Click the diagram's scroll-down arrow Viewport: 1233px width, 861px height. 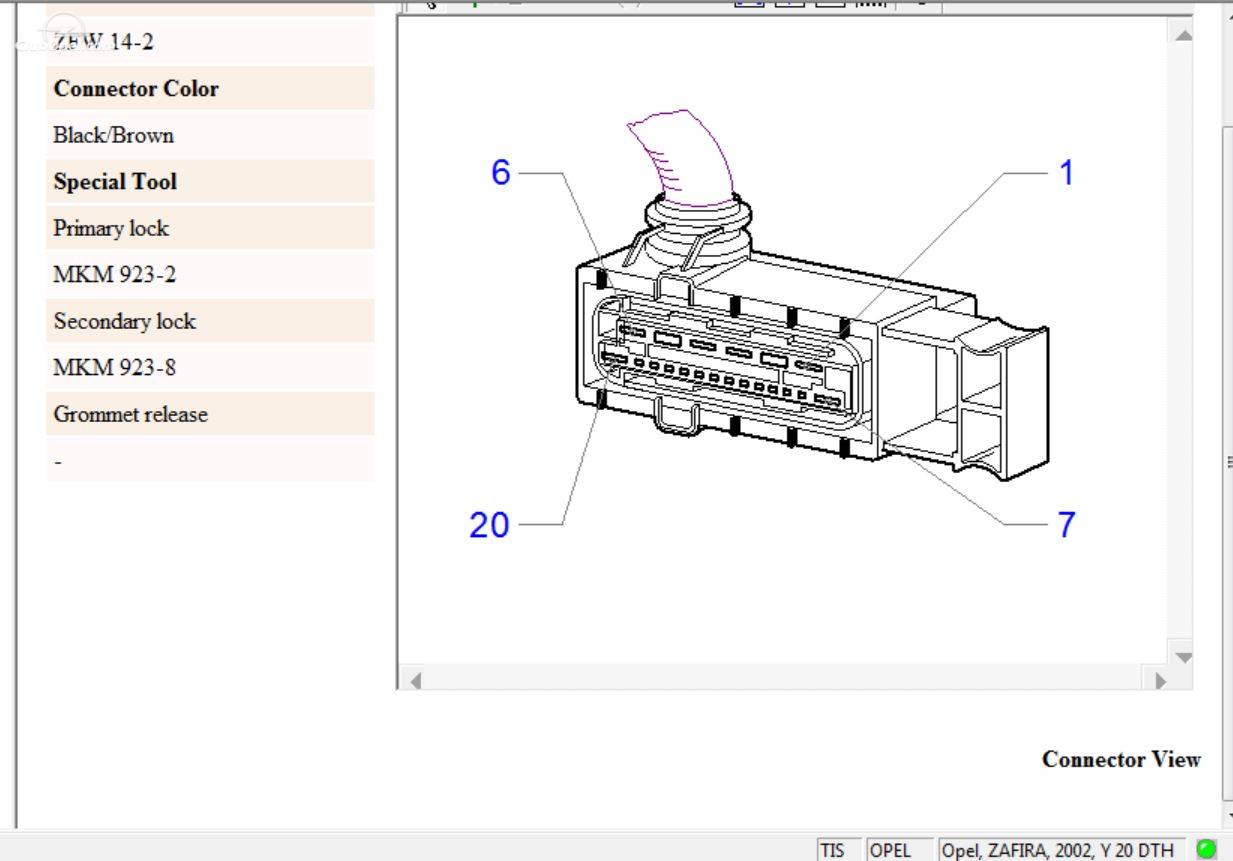pyautogui.click(x=1182, y=657)
